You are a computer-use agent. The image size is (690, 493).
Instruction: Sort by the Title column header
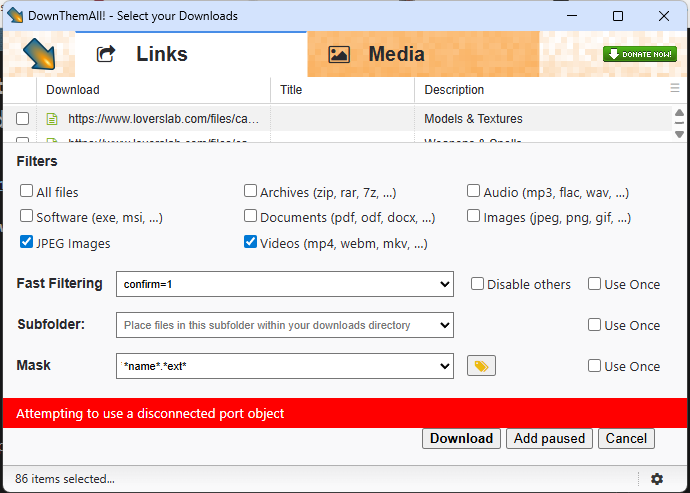(x=342, y=90)
